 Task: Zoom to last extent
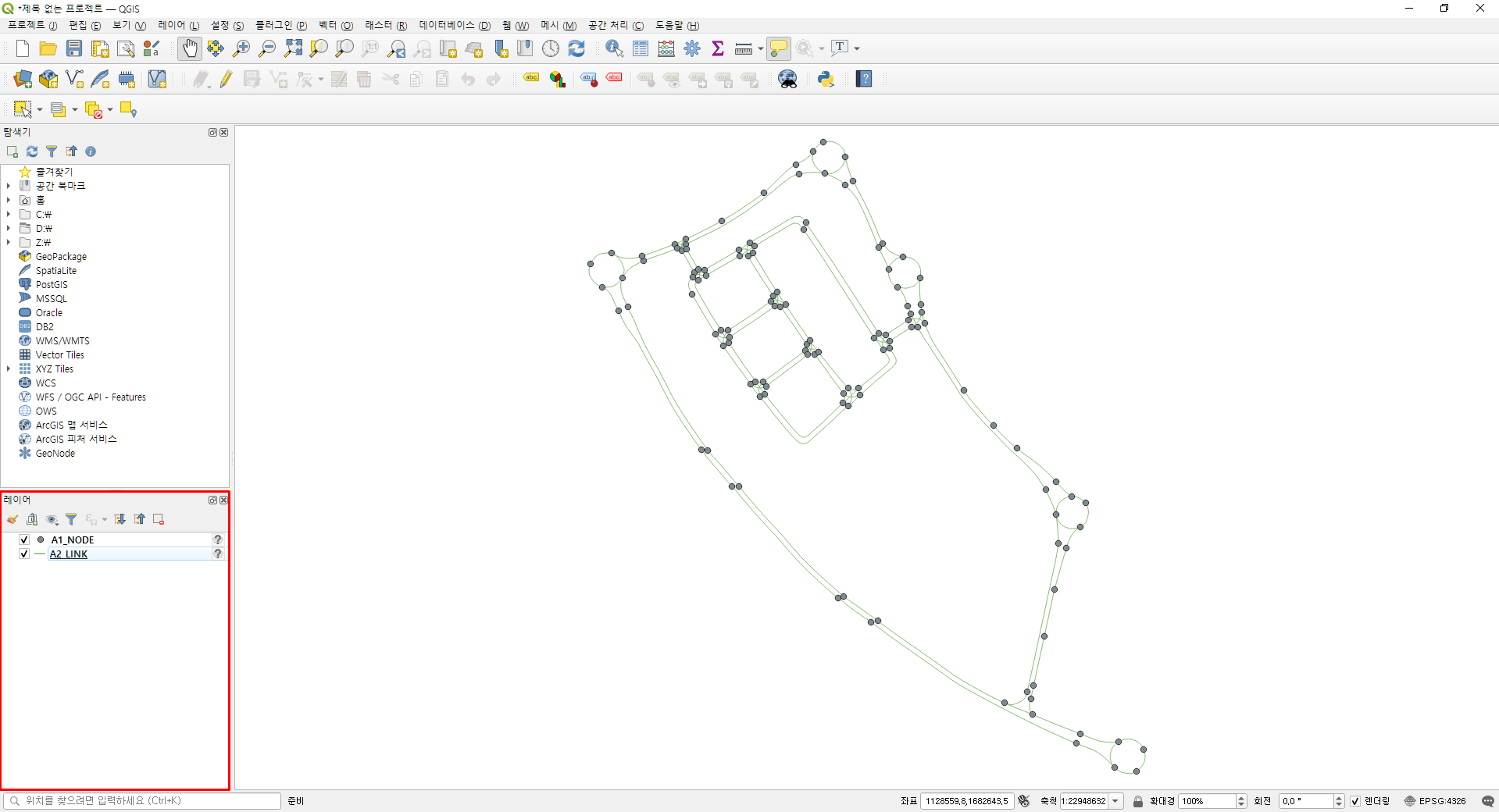397,48
